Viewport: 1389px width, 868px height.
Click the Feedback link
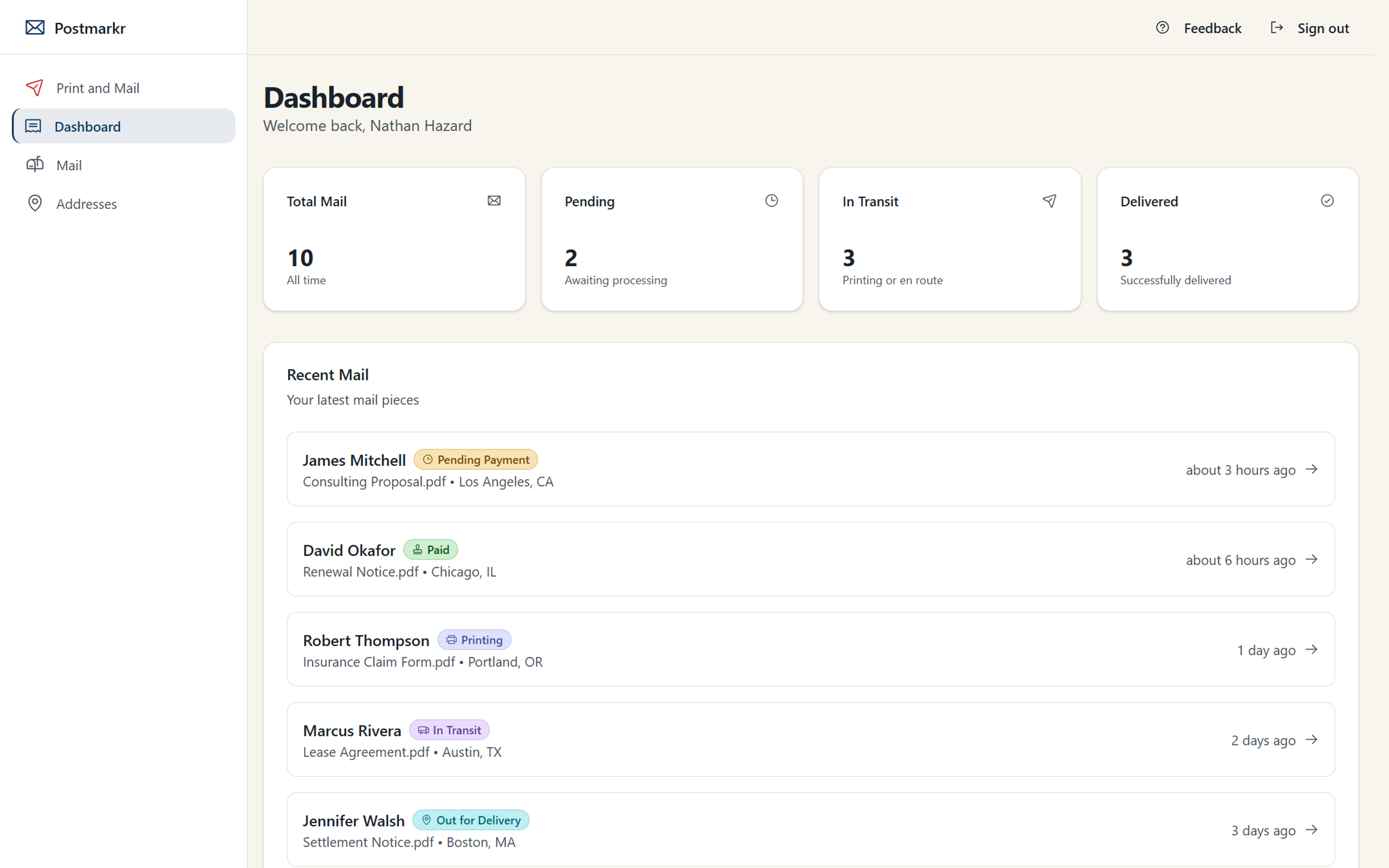[1212, 28]
